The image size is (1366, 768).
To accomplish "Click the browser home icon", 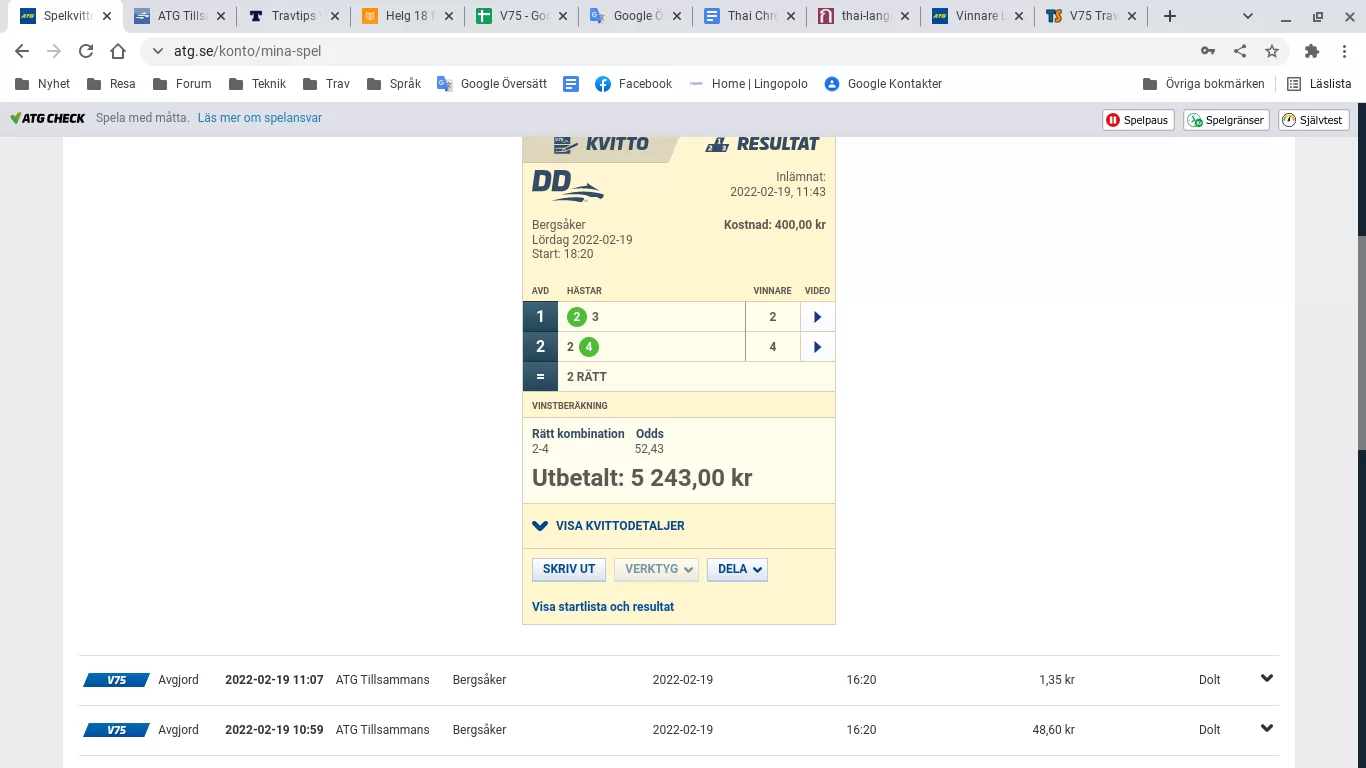I will pos(118,51).
